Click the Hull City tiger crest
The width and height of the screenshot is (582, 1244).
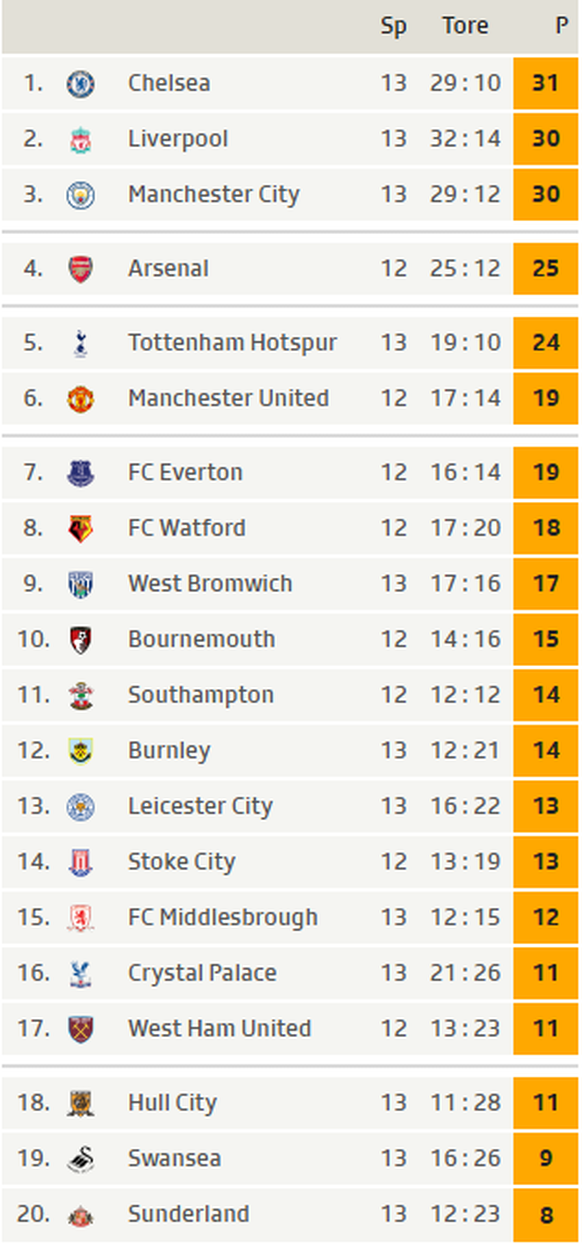[81, 1104]
